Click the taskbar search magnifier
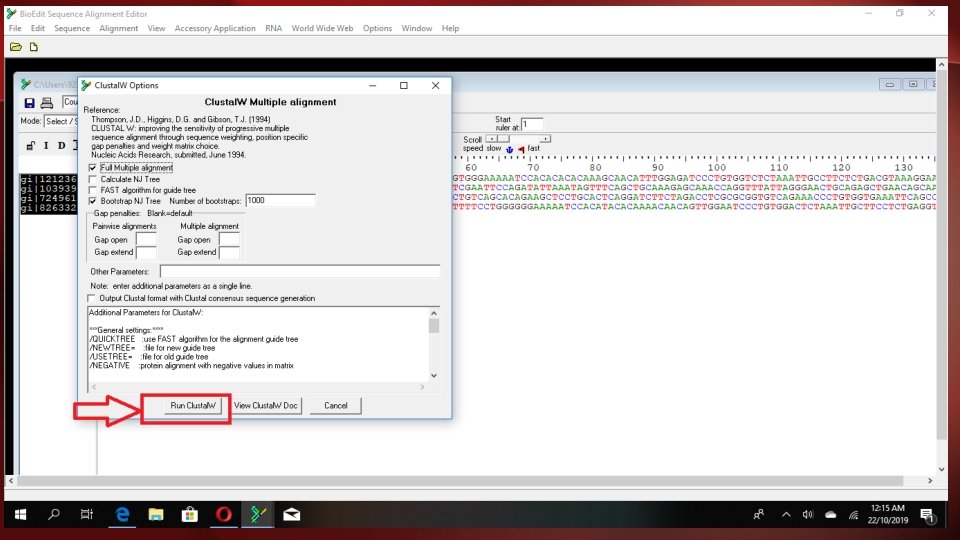Image resolution: width=960 pixels, height=540 pixels. point(54,514)
